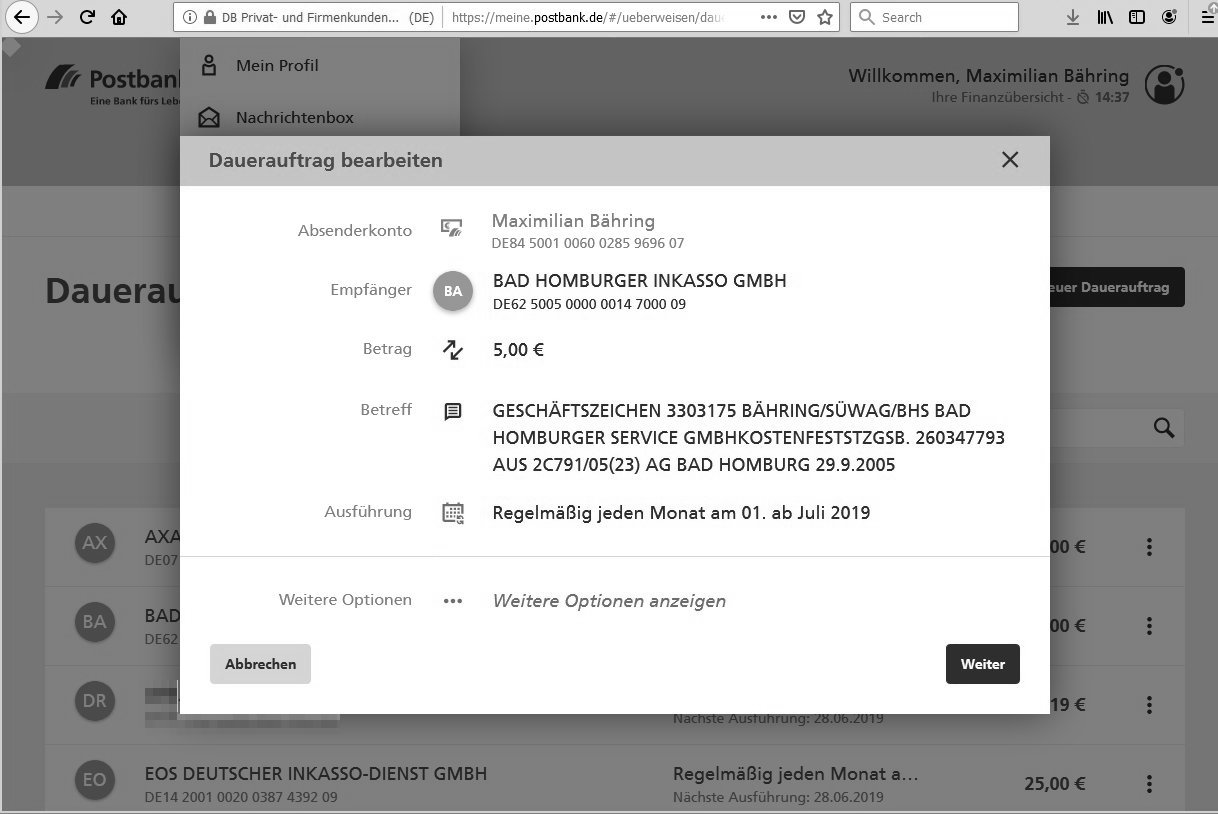The image size is (1218, 814).
Task: Click the Ausführung calendar icon
Action: (x=453, y=513)
